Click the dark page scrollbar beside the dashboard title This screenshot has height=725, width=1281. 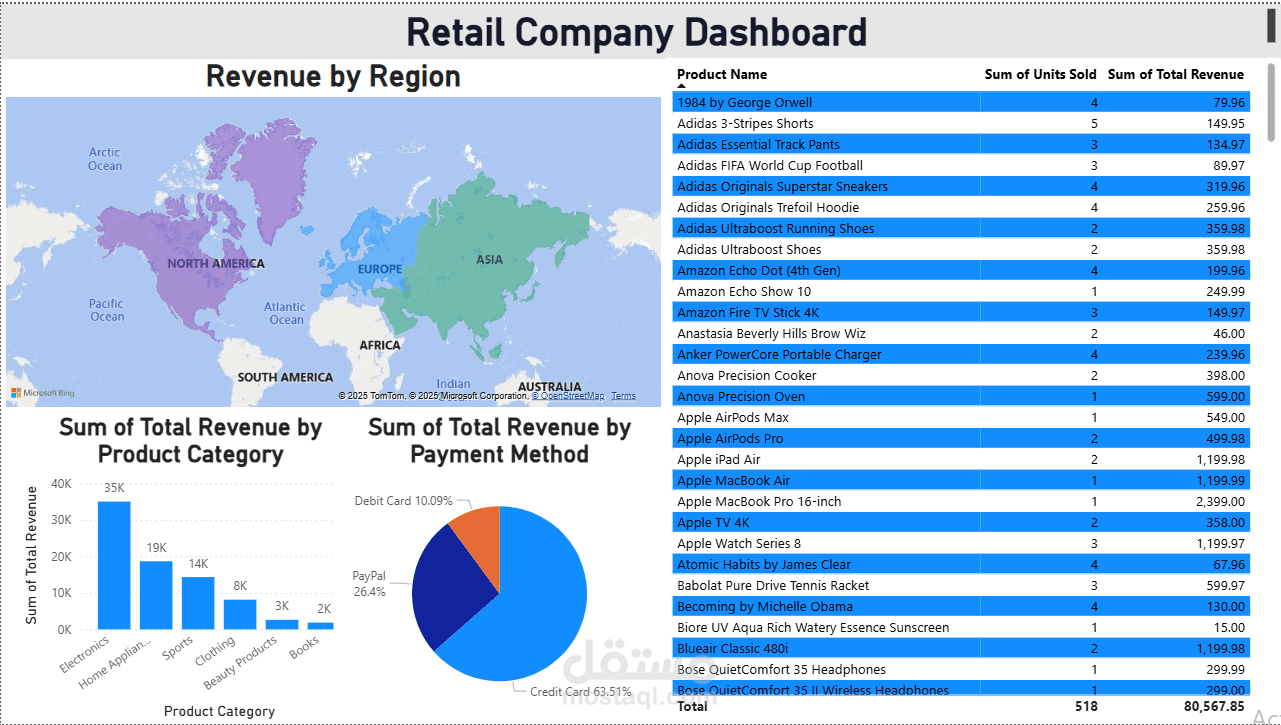pos(1272,24)
